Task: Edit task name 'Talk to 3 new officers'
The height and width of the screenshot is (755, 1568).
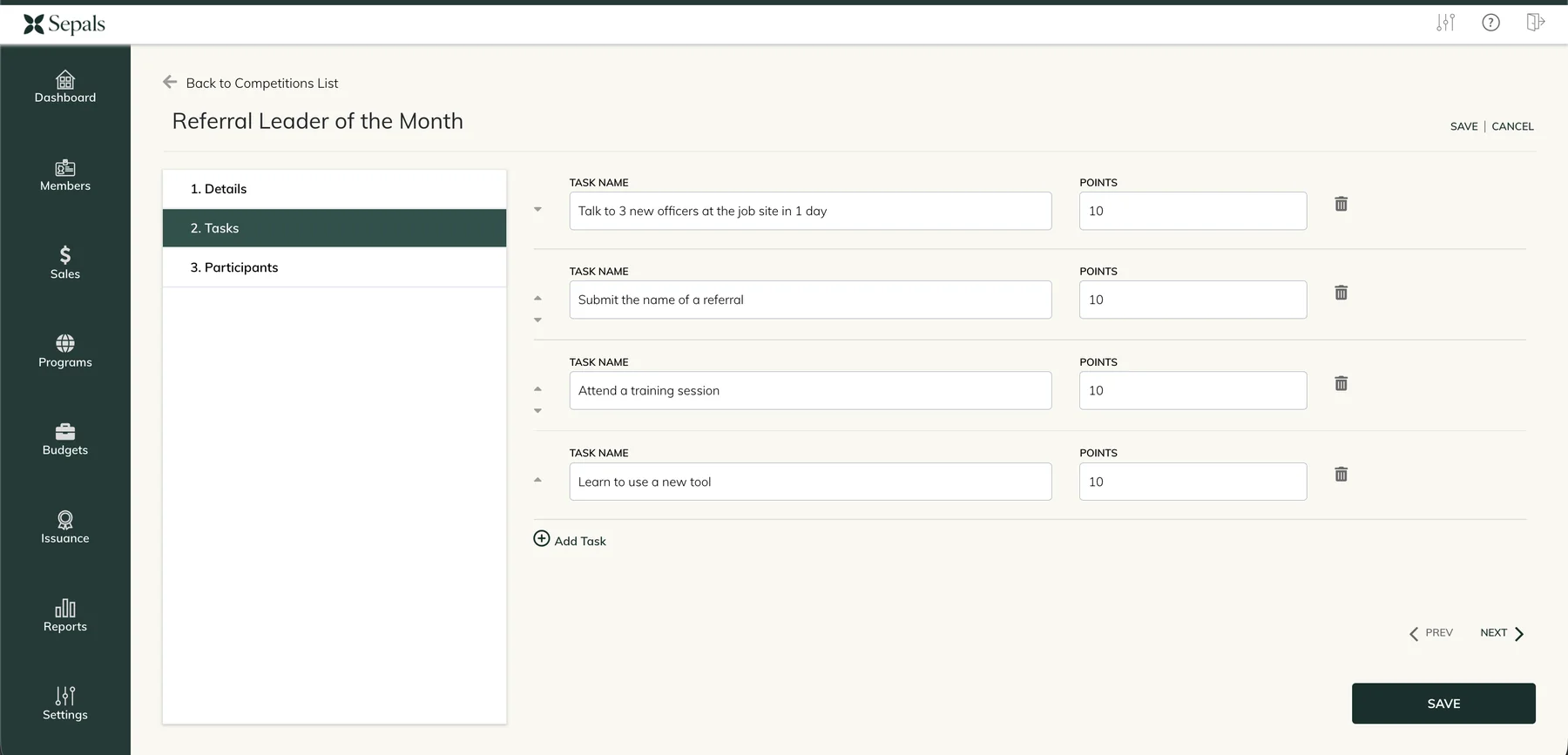Action: pos(810,211)
